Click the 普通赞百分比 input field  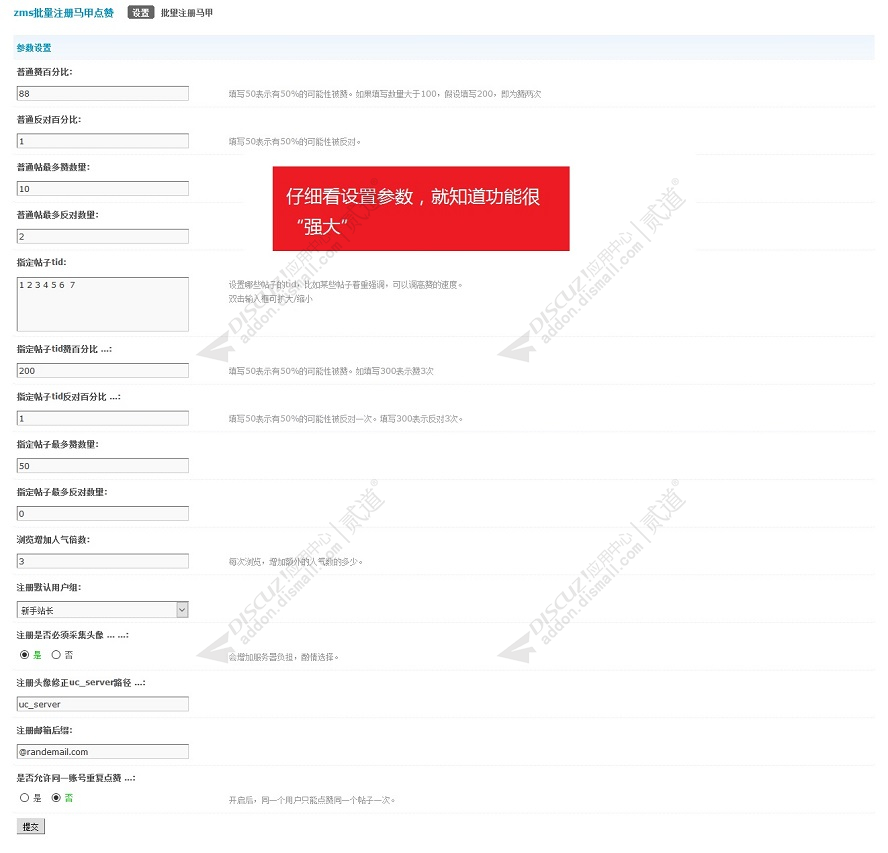tap(103, 93)
